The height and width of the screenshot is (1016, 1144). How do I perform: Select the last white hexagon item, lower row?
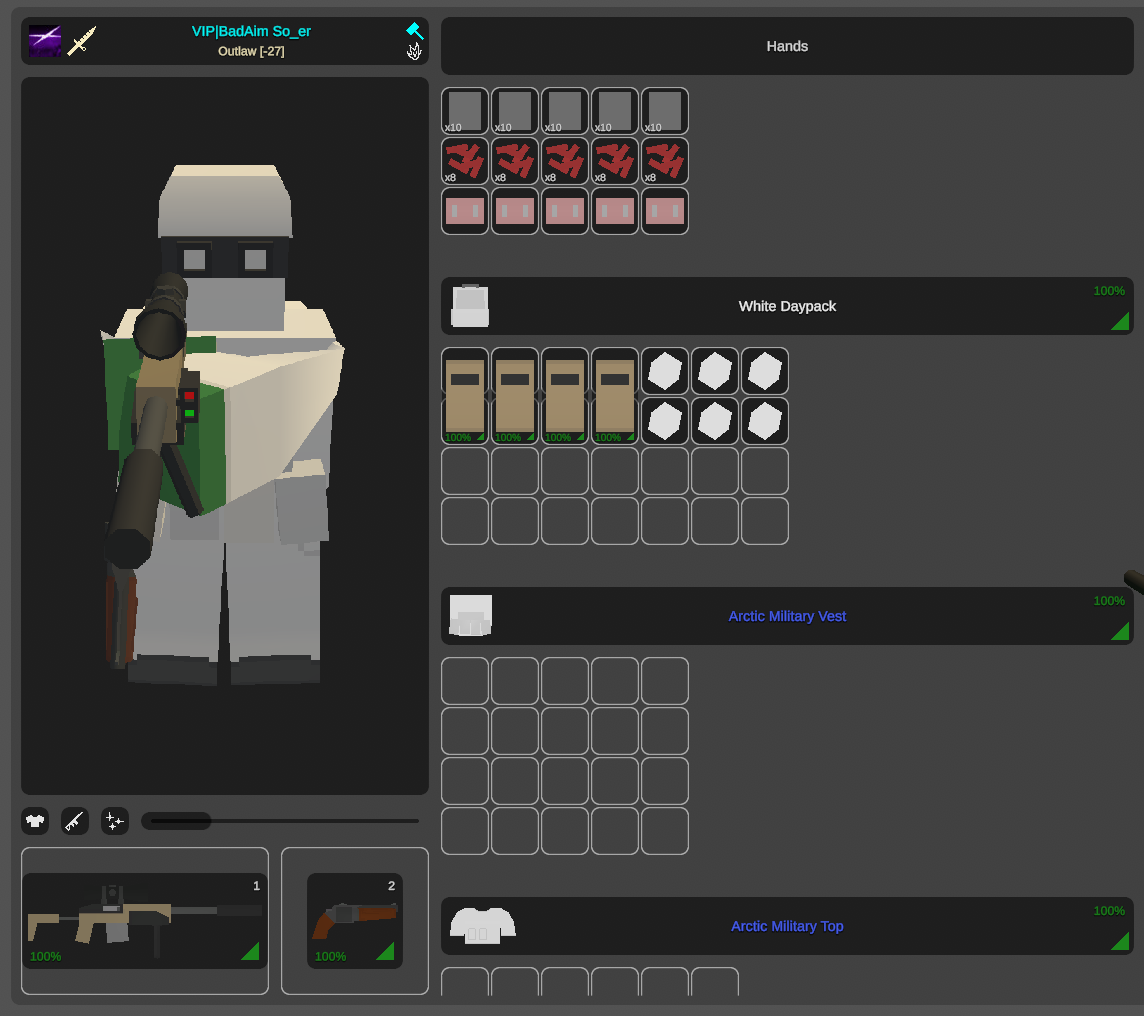pyautogui.click(x=765, y=421)
